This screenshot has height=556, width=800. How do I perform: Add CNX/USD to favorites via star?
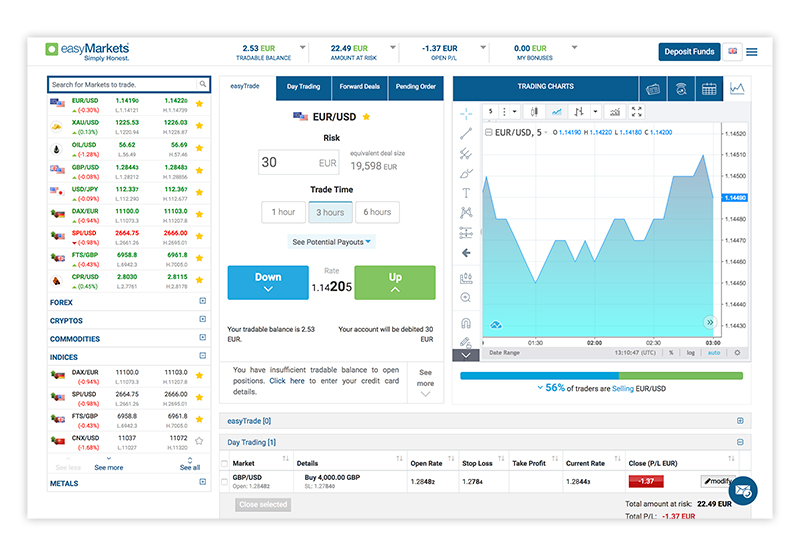[x=199, y=441]
